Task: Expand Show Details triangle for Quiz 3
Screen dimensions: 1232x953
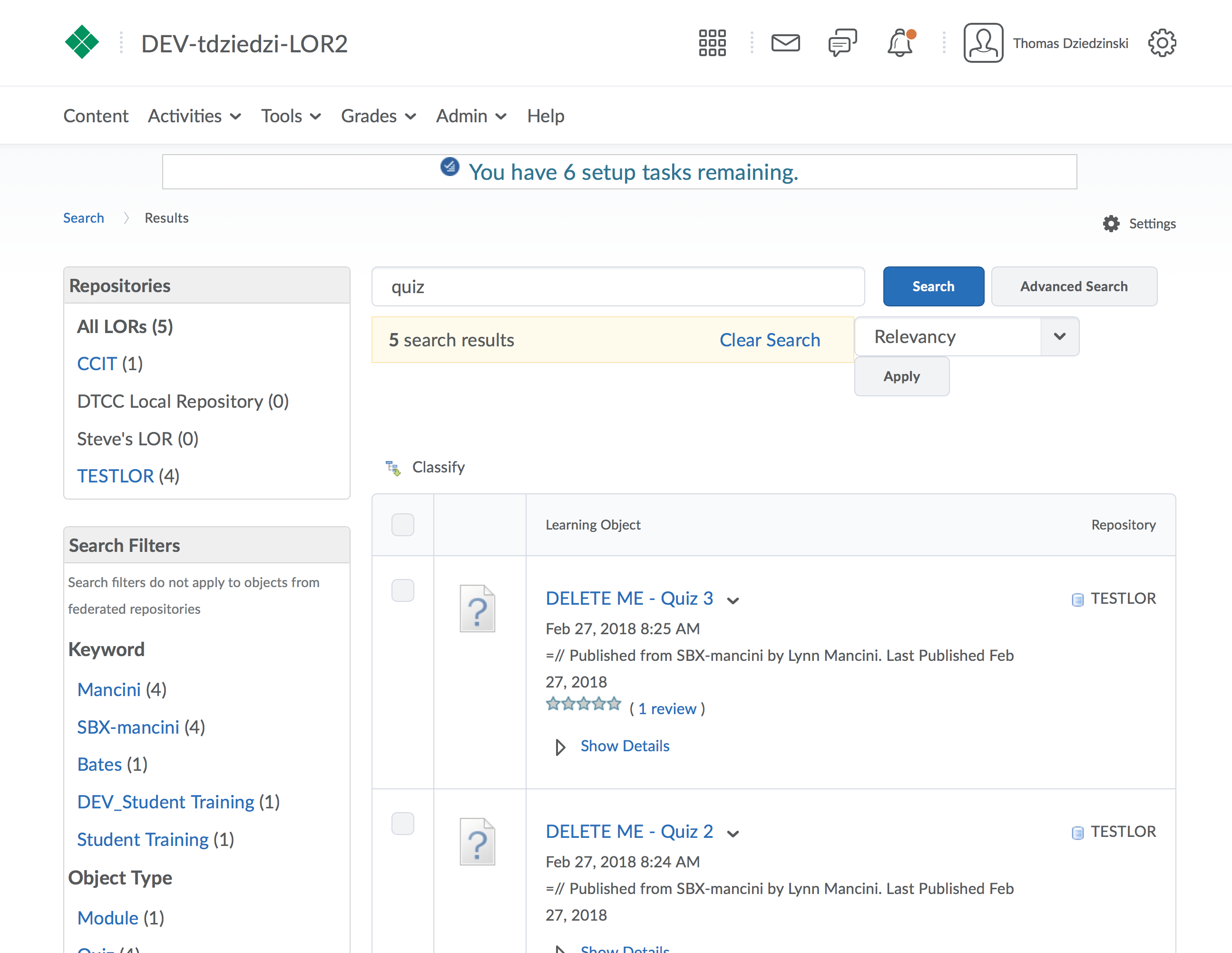Action: (x=560, y=747)
